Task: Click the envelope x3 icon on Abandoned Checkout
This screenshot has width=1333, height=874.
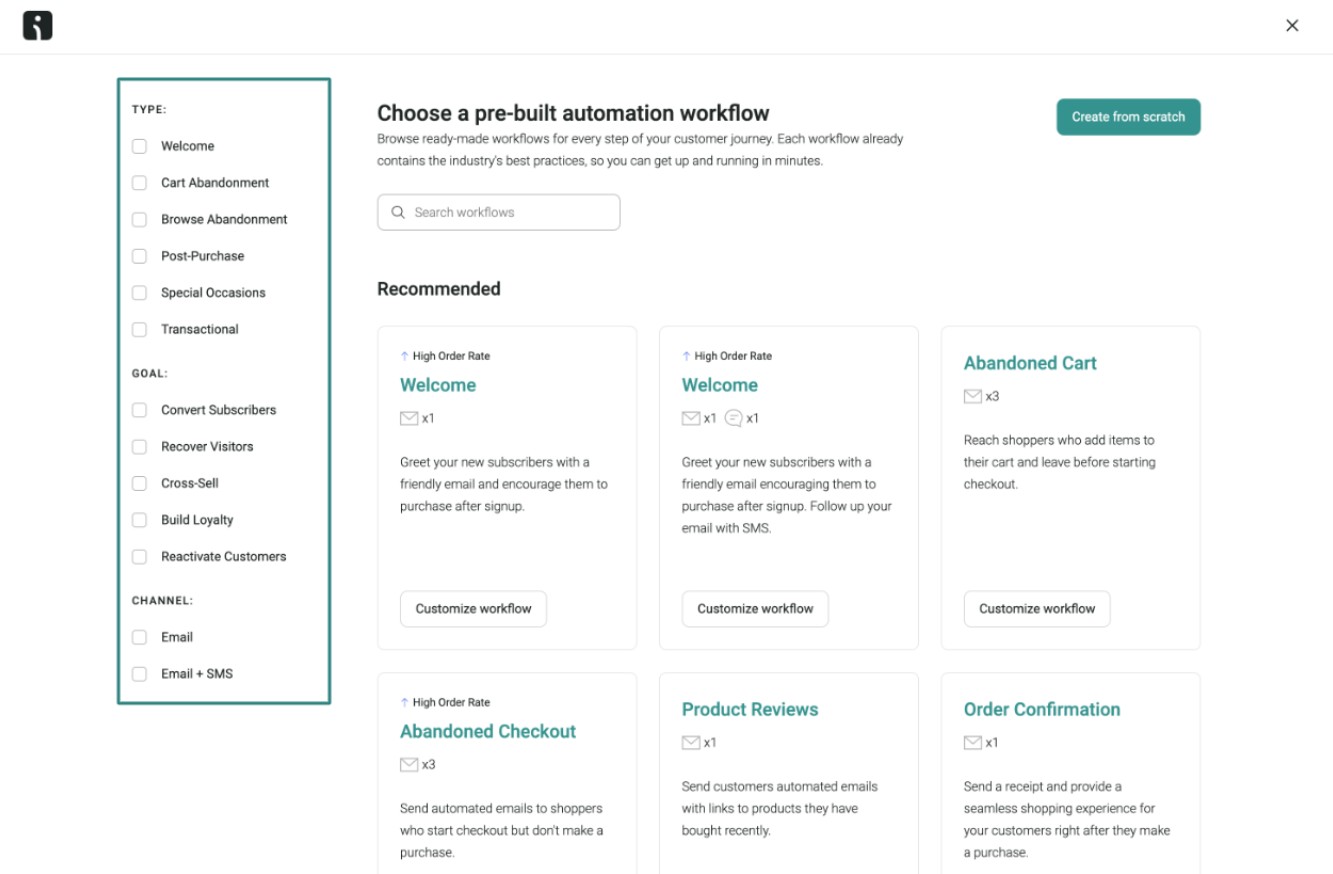Action: click(x=408, y=764)
